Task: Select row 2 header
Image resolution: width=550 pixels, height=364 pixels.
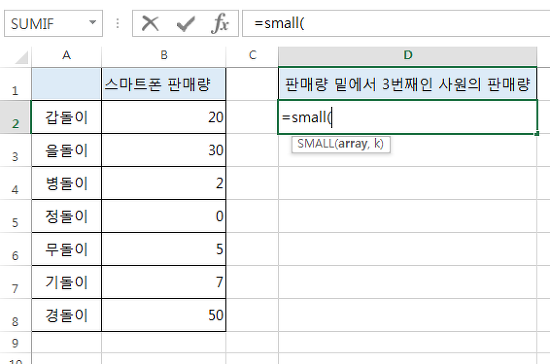Action: [15, 117]
